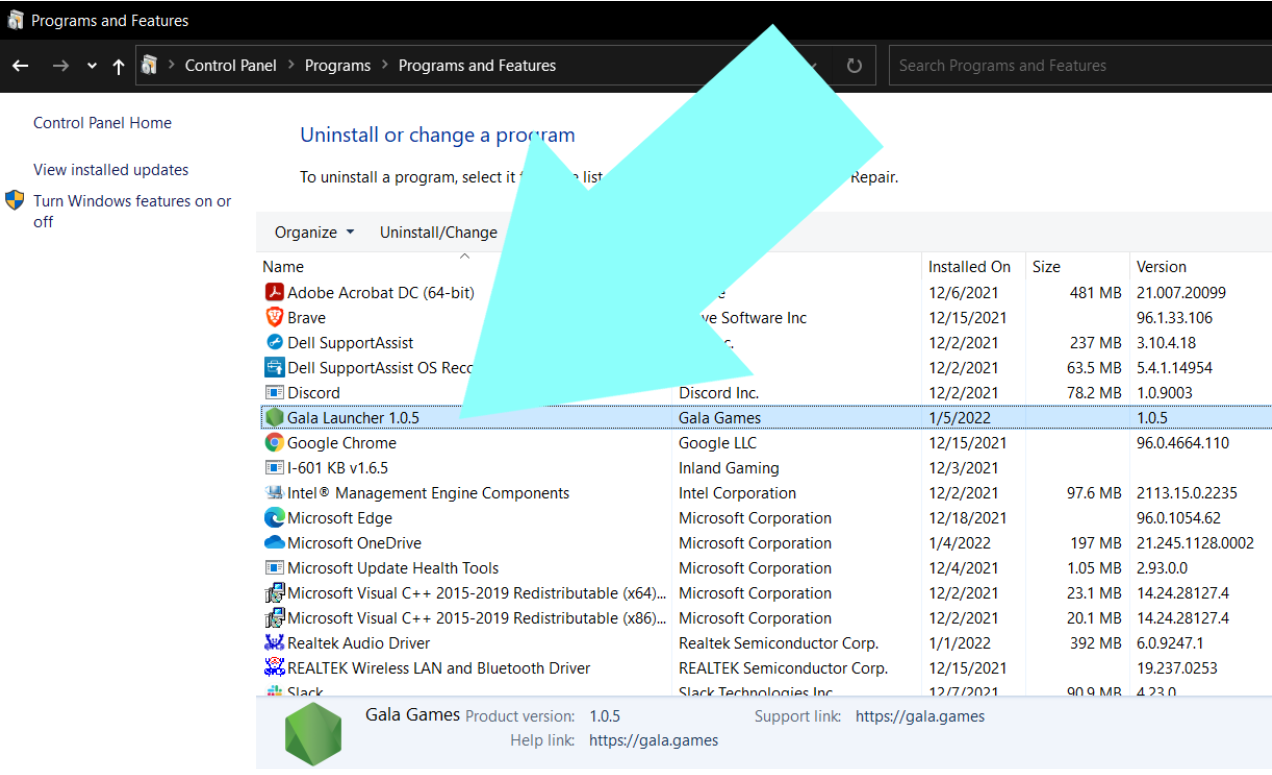Click version 19.237.0253 cell
1272x775 pixels.
(x=1177, y=668)
